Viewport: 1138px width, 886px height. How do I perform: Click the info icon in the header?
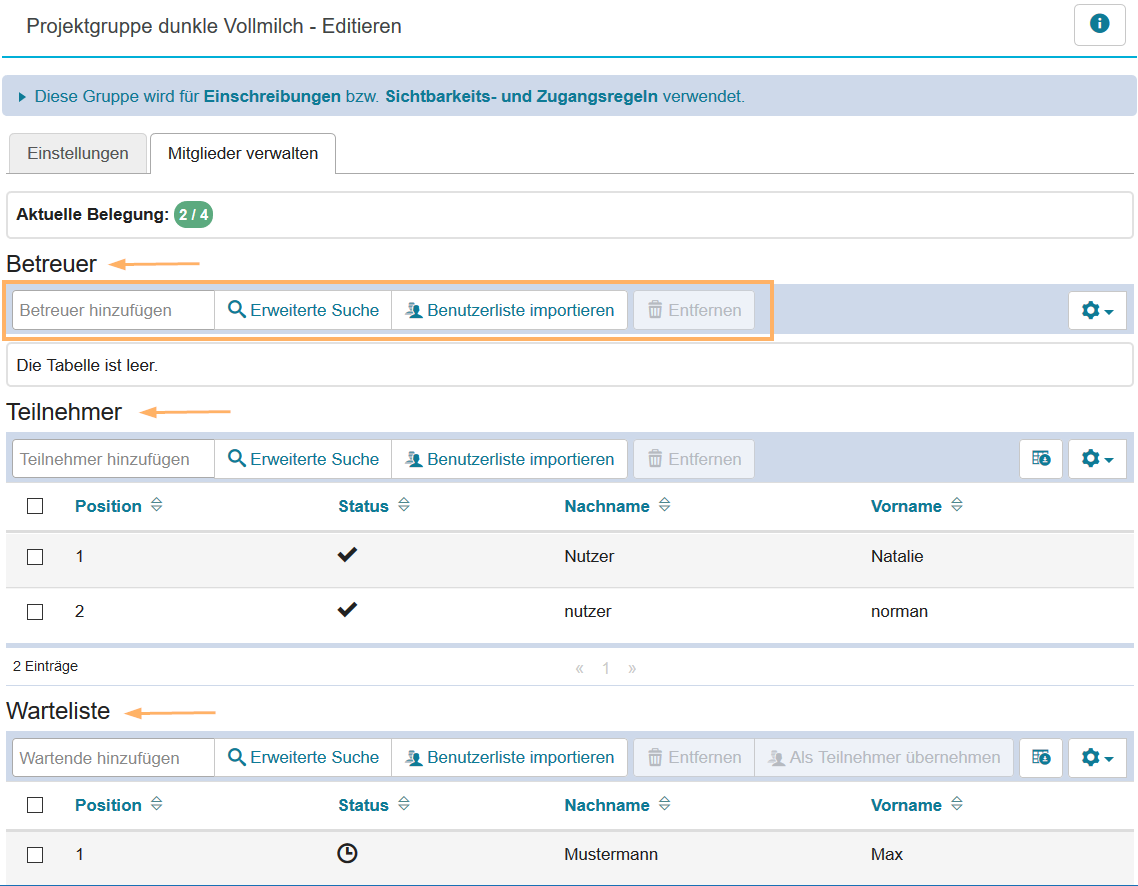click(1100, 25)
